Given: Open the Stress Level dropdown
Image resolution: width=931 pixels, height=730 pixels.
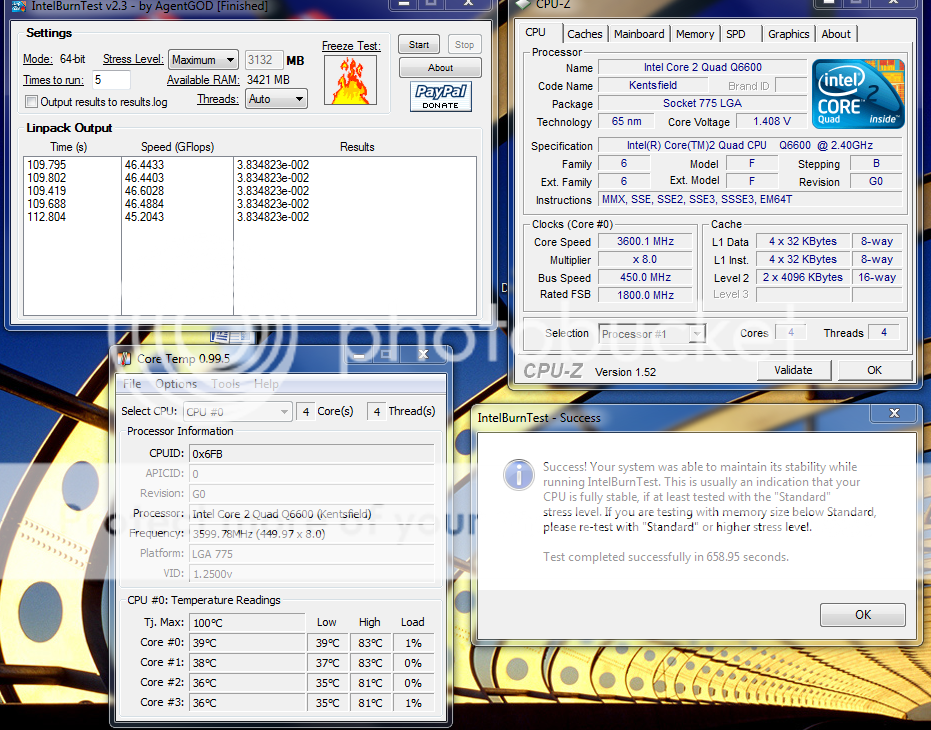Looking at the screenshot, I should click(x=203, y=60).
